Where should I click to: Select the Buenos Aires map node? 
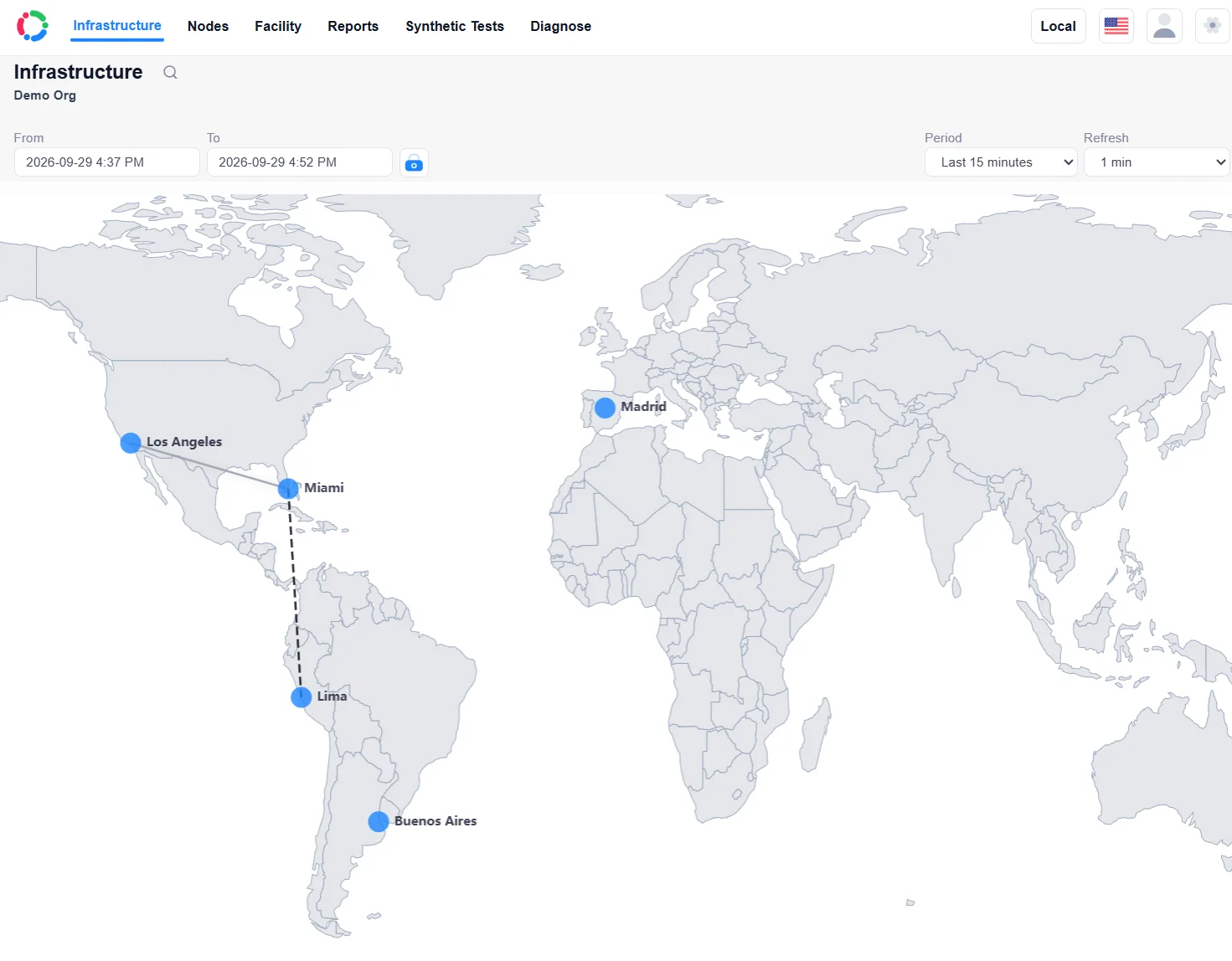[x=379, y=822]
